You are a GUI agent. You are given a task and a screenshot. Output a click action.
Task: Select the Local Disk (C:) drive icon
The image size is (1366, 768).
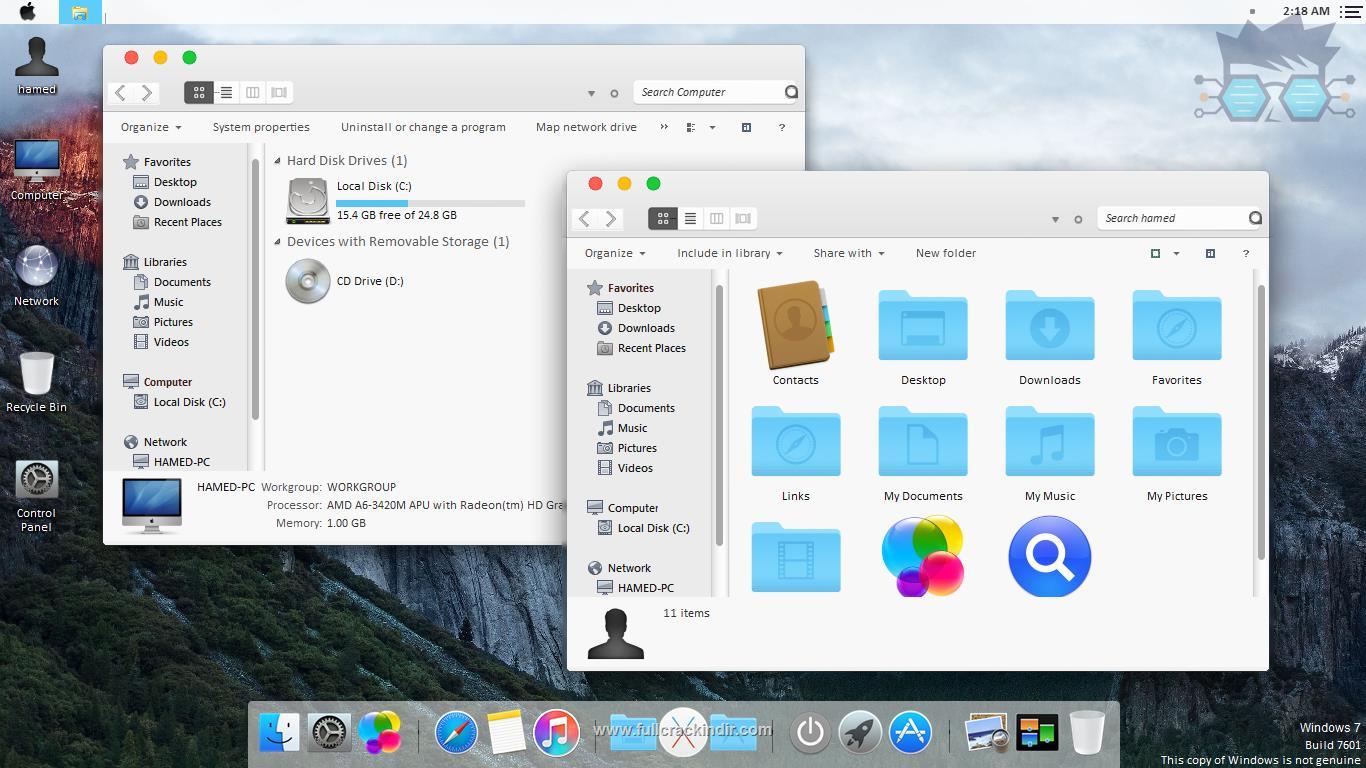308,201
